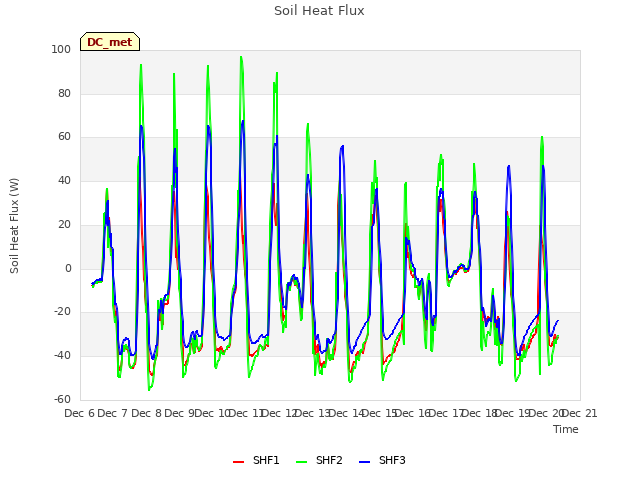
Task: Click the Dec 8 x-axis tick label
Action: [147, 413]
